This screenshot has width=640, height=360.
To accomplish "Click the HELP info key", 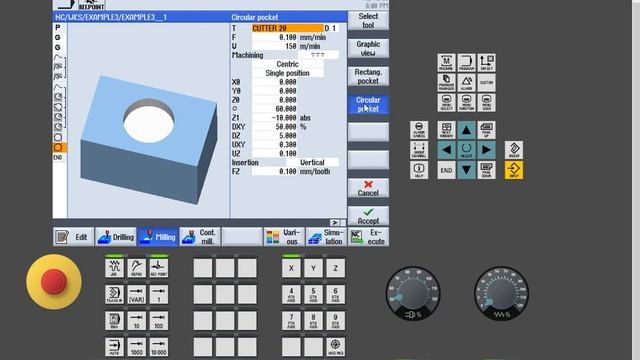I will [419, 170].
